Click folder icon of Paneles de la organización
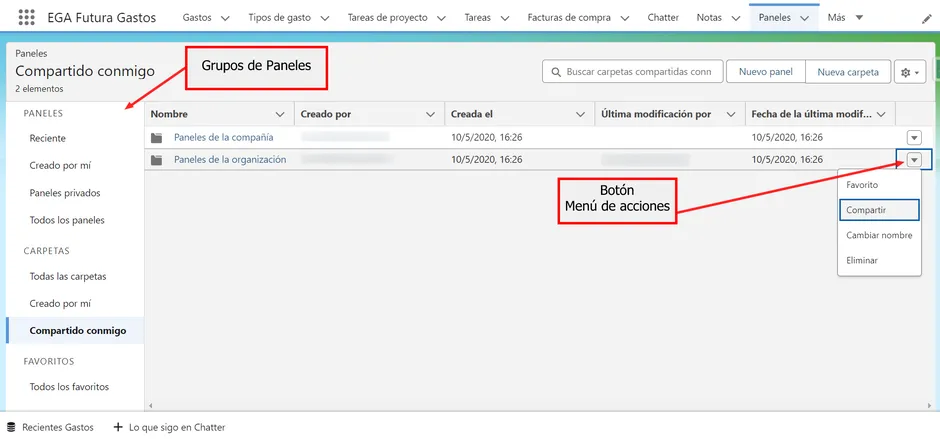The height and width of the screenshot is (439, 940). [x=156, y=160]
